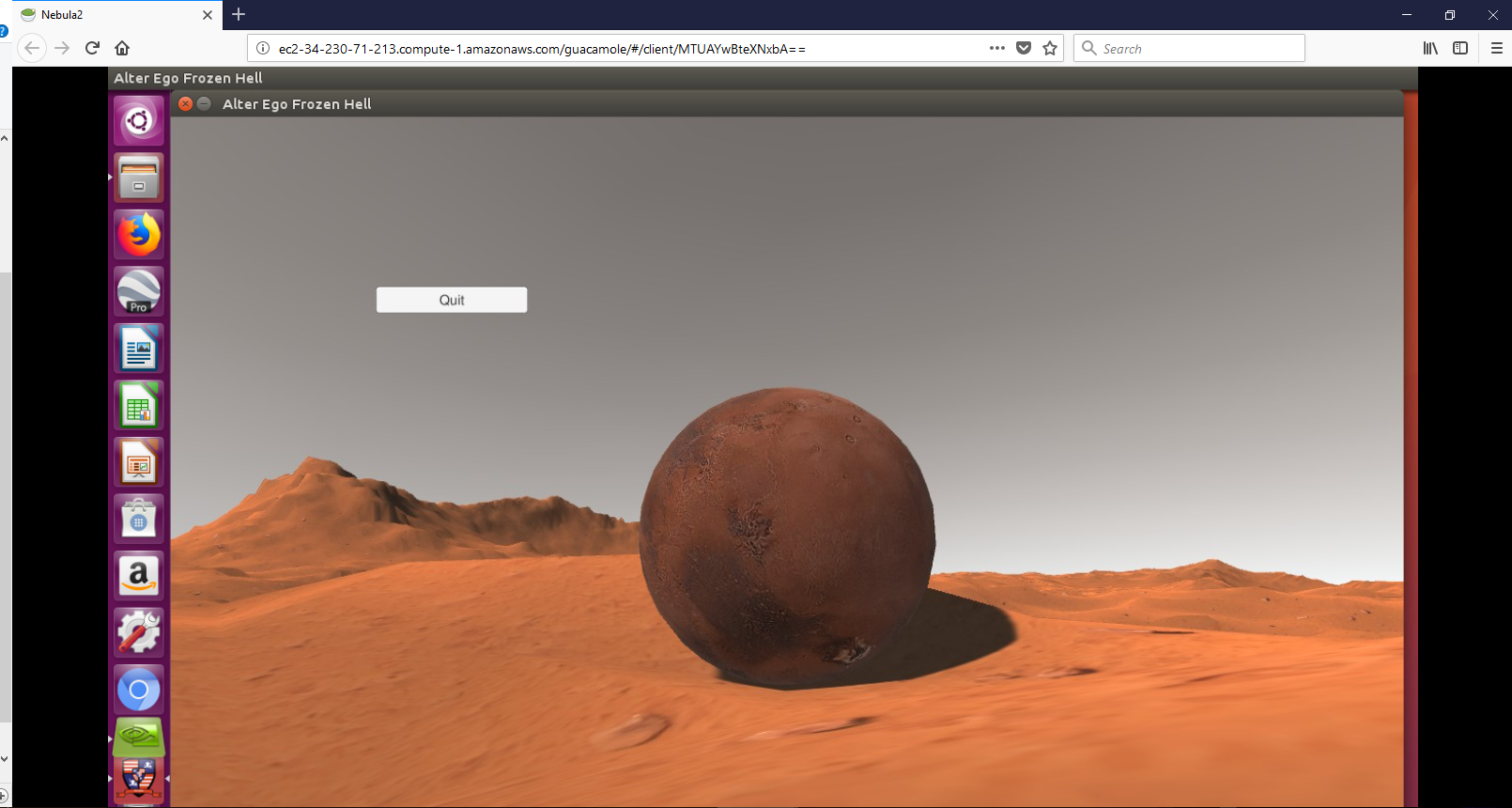Save page to Pocket icon
Viewport: 1512px width, 808px height.
click(x=1024, y=48)
